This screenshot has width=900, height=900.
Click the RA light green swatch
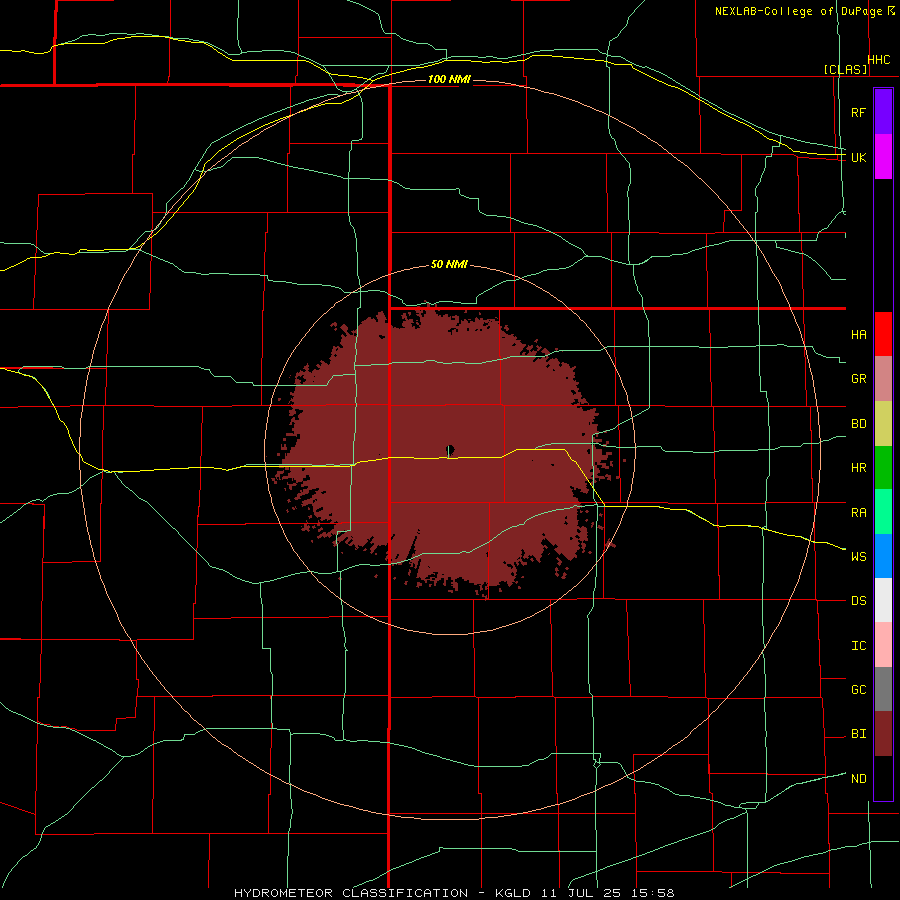pyautogui.click(x=883, y=511)
